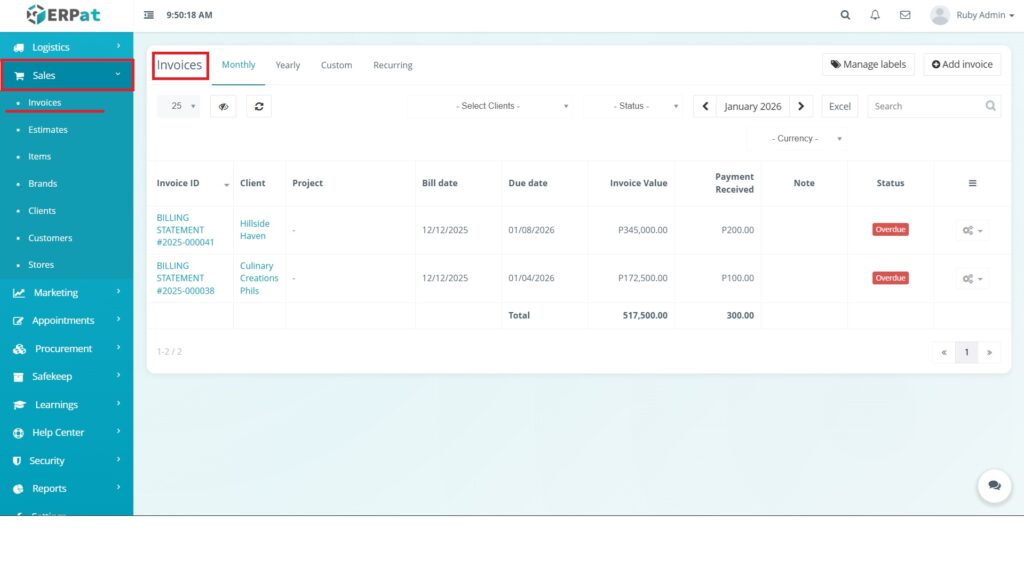
Task: Toggle the sidebar hamburger menu icon
Action: (x=149, y=15)
